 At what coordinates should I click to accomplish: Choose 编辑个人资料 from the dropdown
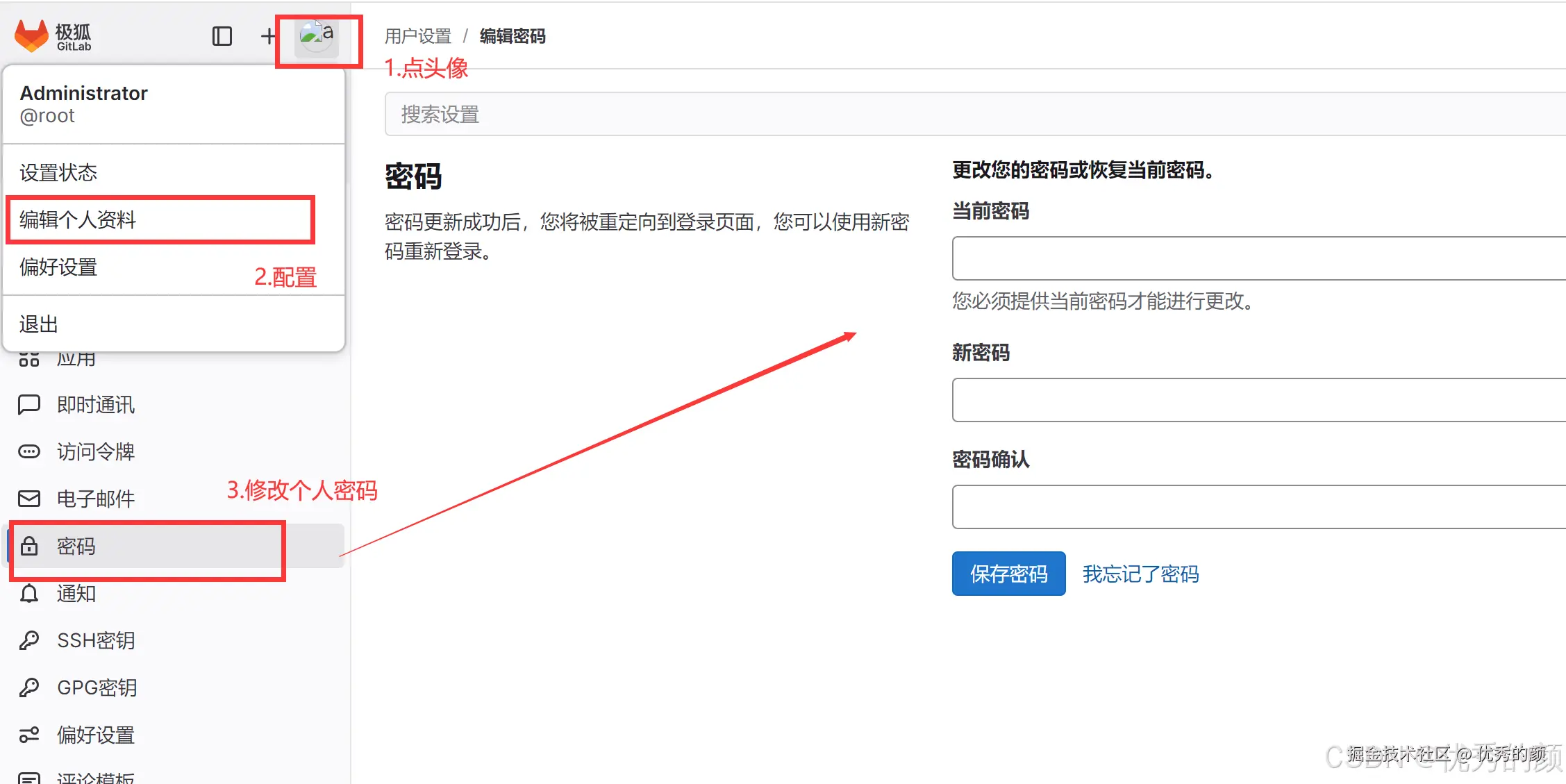(78, 219)
